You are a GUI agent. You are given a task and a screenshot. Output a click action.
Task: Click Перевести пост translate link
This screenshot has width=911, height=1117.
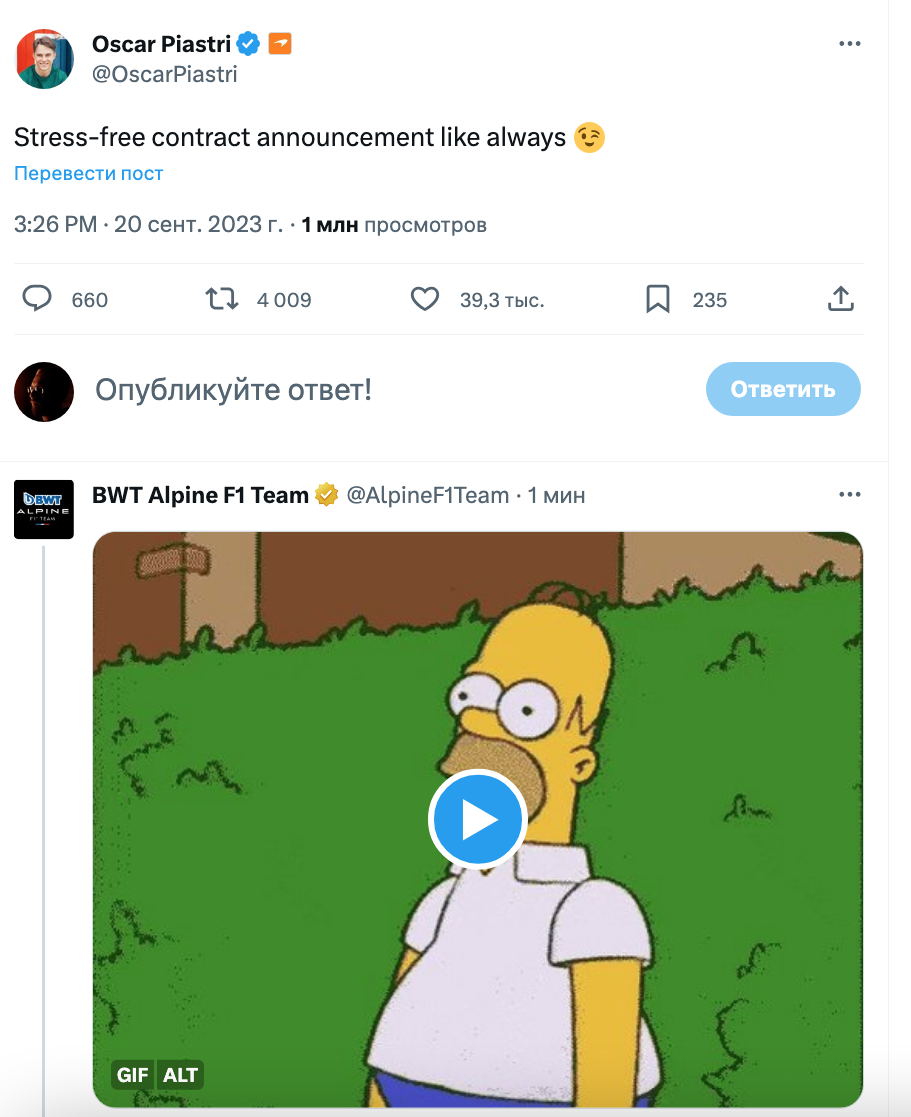[x=88, y=173]
